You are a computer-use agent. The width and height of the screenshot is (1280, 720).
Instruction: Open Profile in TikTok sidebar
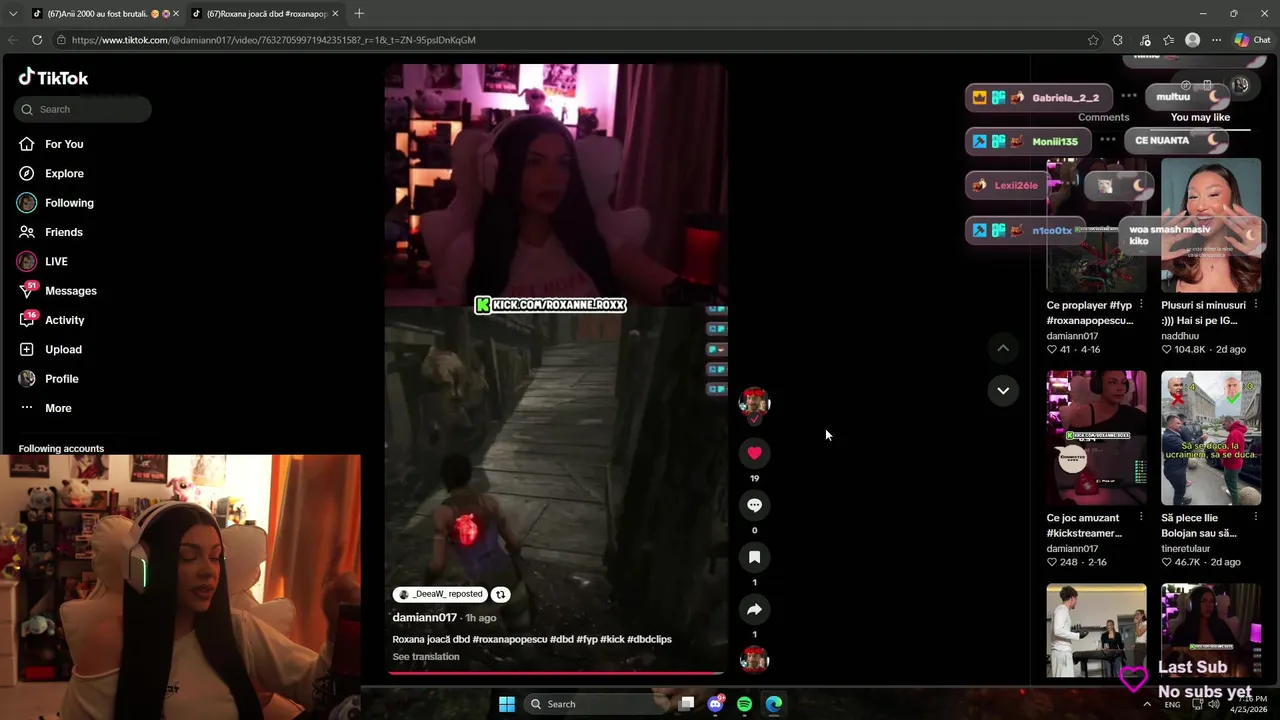pyautogui.click(x=61, y=379)
